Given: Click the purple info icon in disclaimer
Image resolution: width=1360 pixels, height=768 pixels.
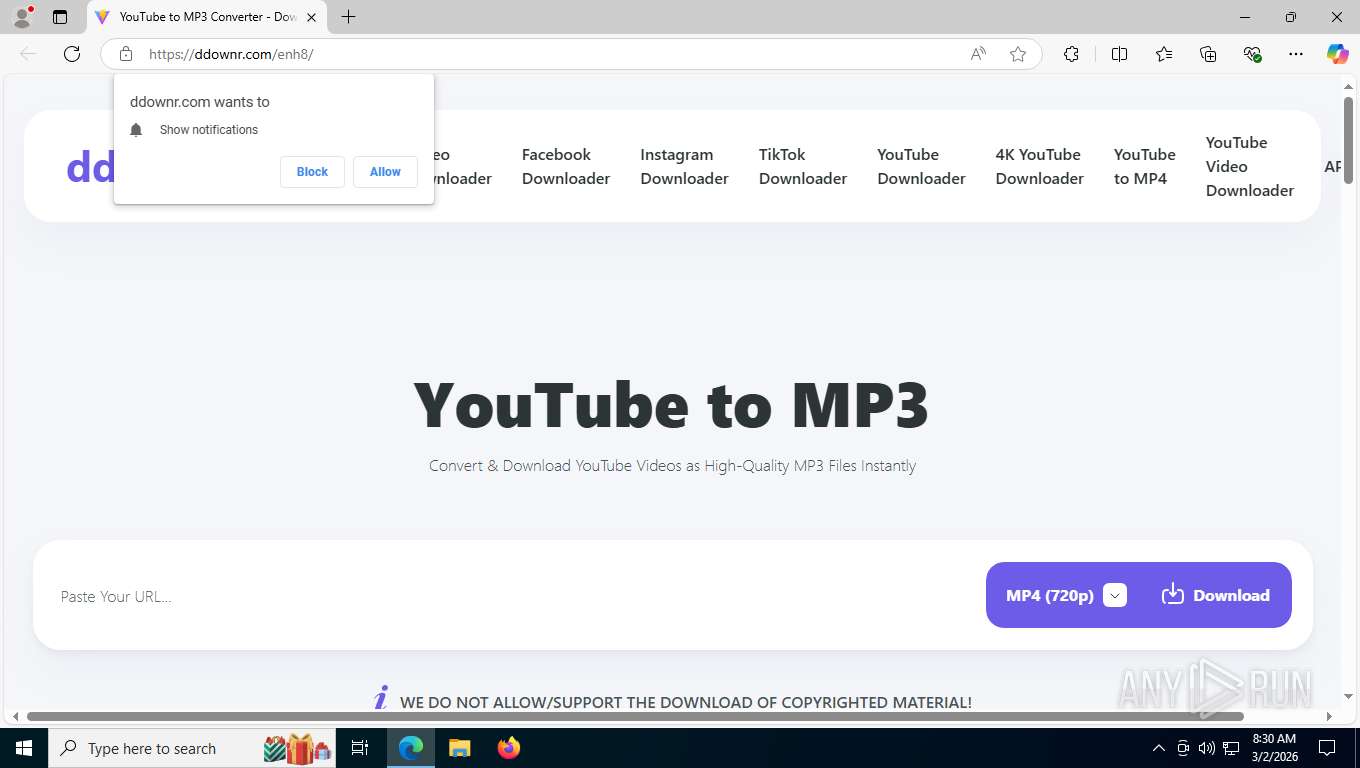Looking at the screenshot, I should coord(381,698).
